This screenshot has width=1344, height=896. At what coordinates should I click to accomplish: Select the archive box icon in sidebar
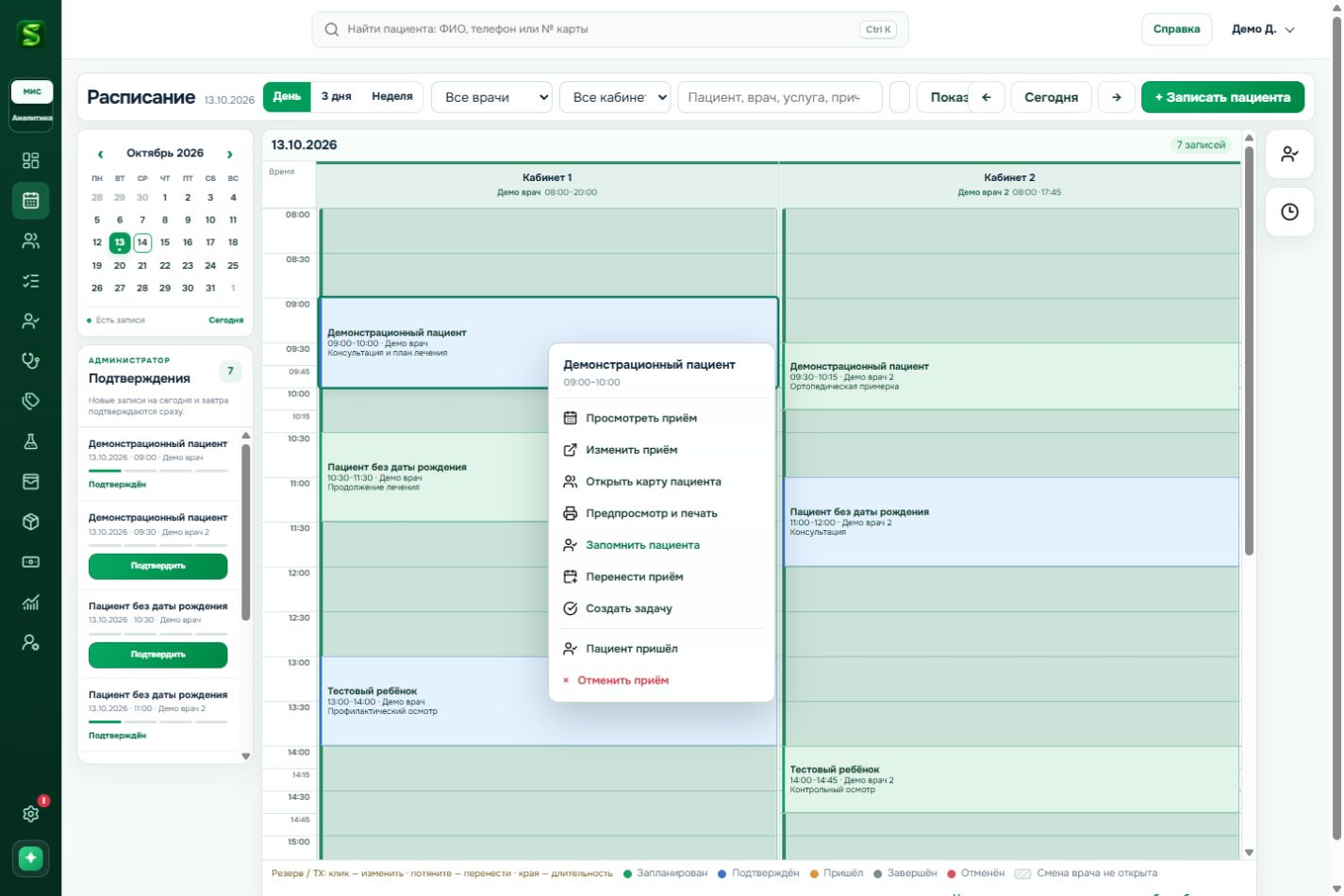[31, 482]
